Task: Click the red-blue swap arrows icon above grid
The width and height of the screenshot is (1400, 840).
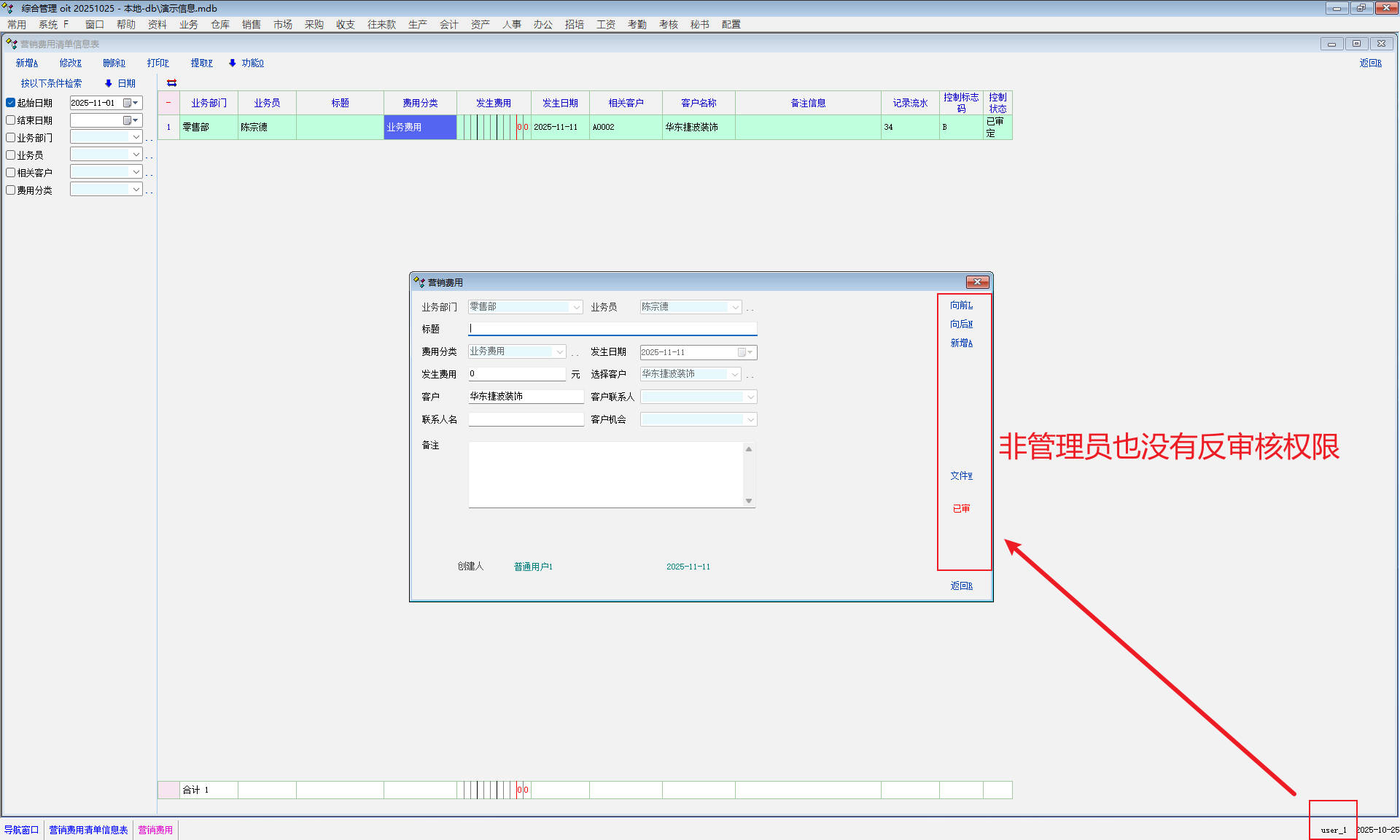Action: coord(171,83)
